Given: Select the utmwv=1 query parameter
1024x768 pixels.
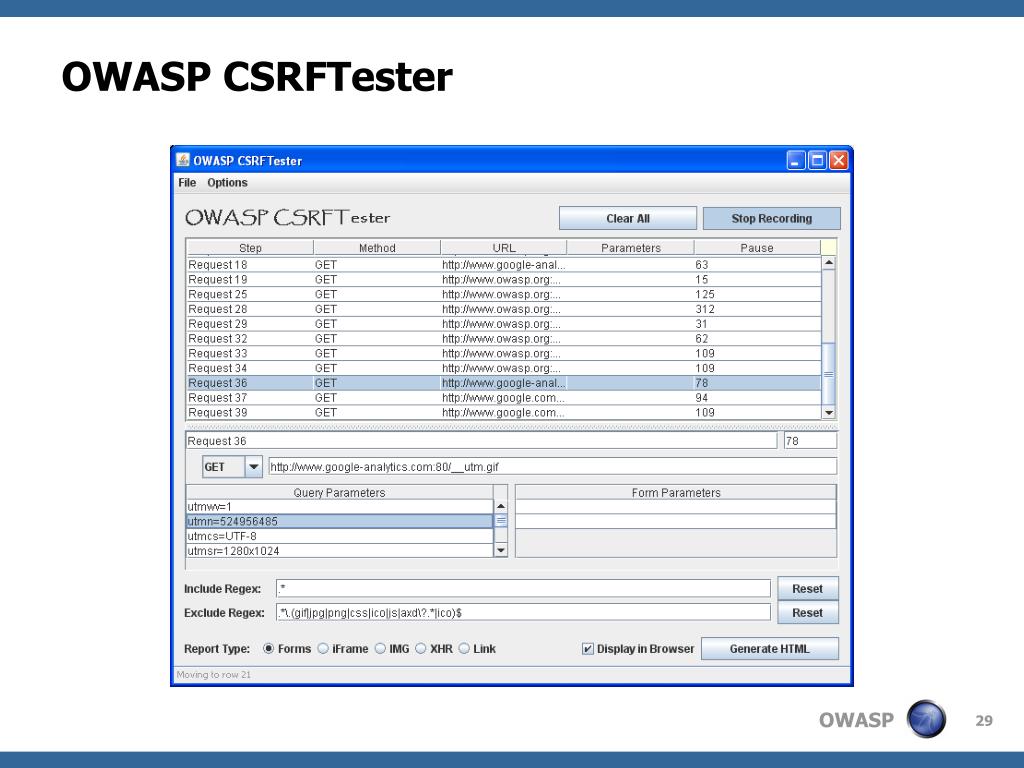Looking at the screenshot, I should click(x=340, y=507).
